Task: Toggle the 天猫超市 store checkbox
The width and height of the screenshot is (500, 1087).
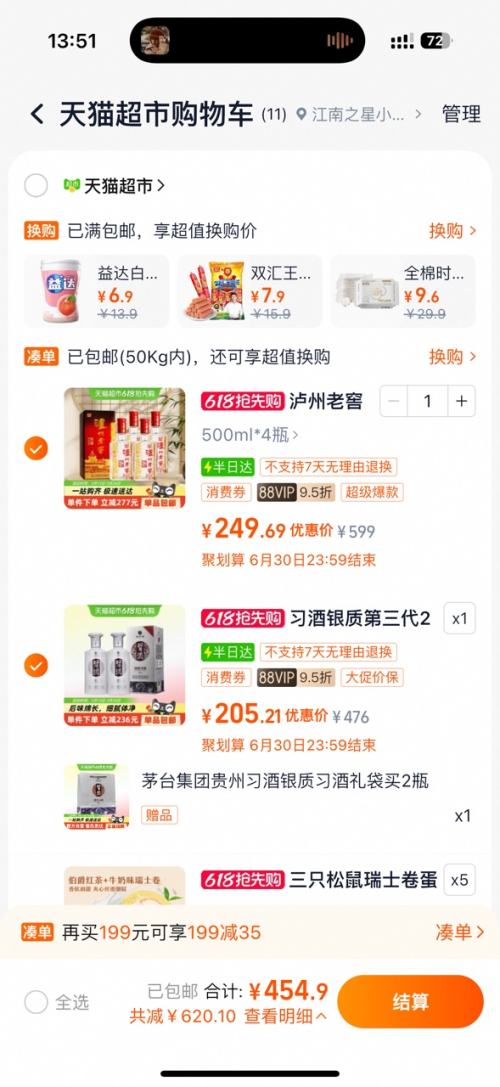Action: 36,186
